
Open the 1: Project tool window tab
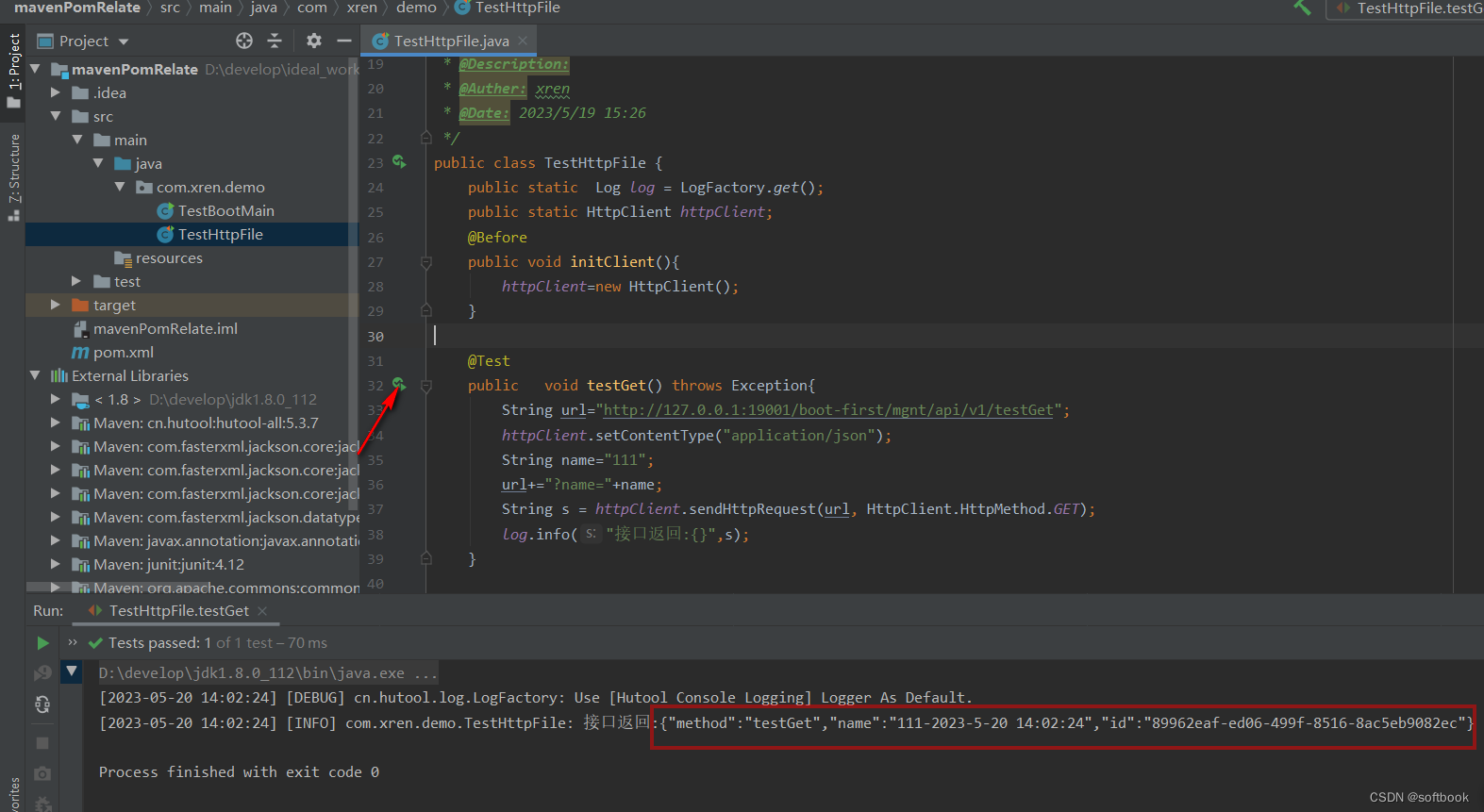click(13, 70)
